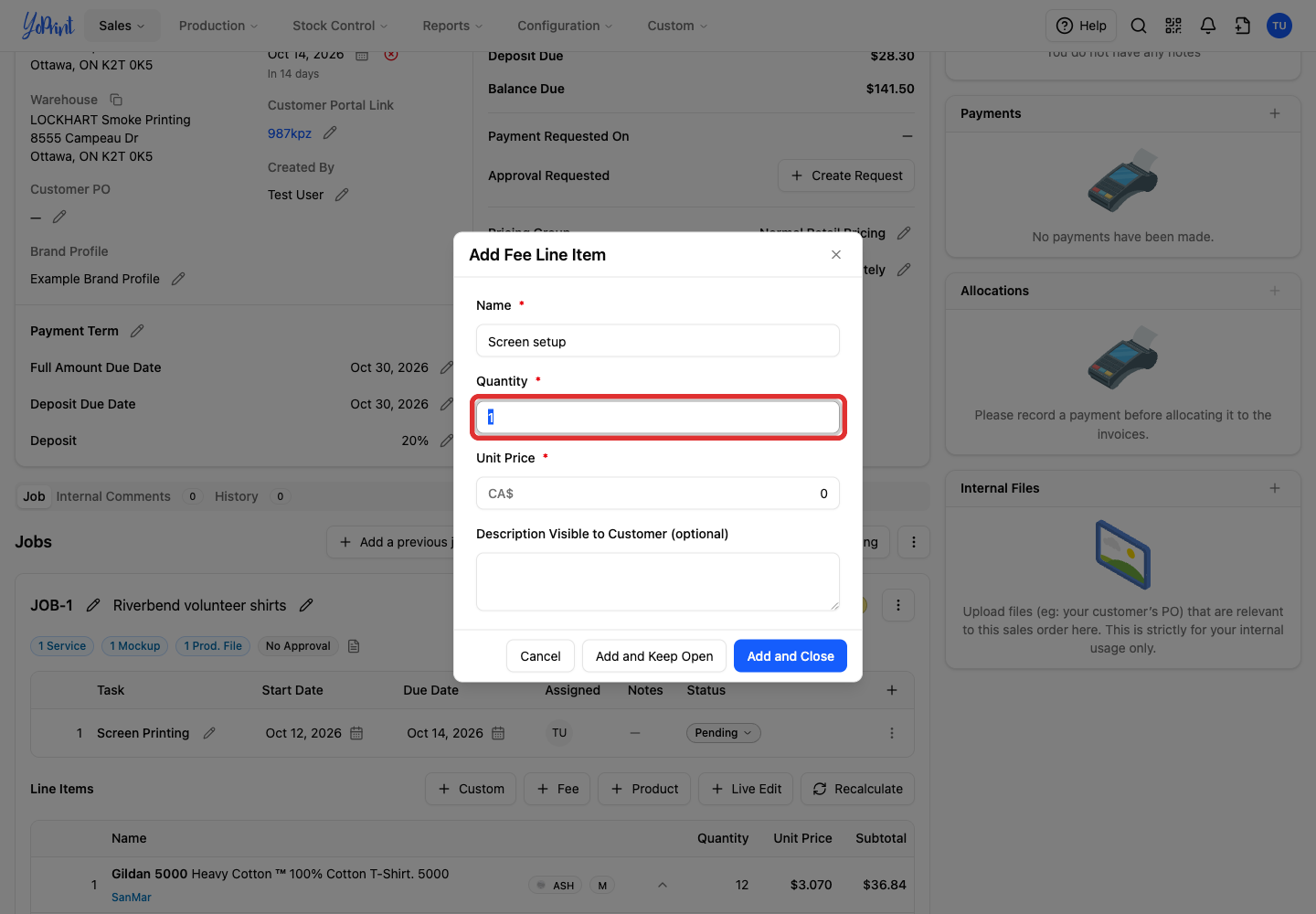
Task: Open the Production menu
Action: pyautogui.click(x=218, y=26)
